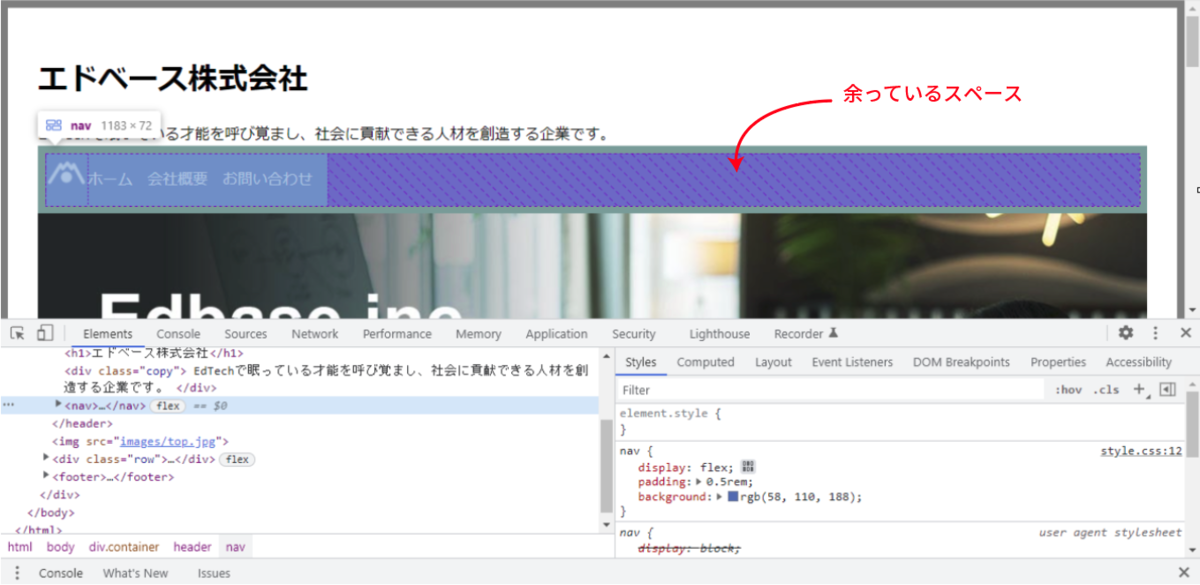Select the Styles sidebar tab

(641, 362)
